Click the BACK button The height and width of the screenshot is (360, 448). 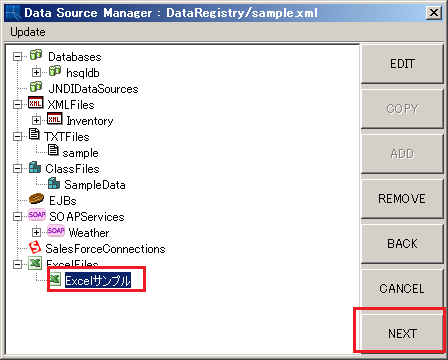pyautogui.click(x=402, y=244)
